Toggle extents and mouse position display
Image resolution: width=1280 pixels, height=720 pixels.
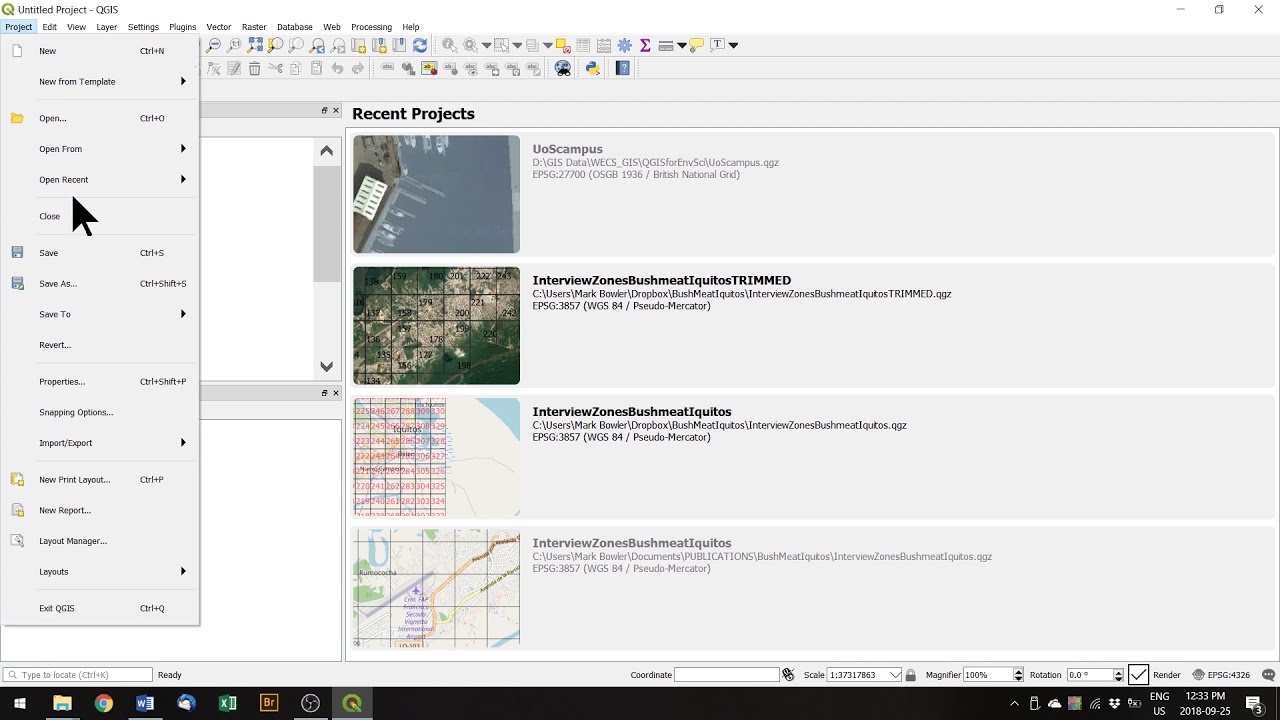click(788, 675)
